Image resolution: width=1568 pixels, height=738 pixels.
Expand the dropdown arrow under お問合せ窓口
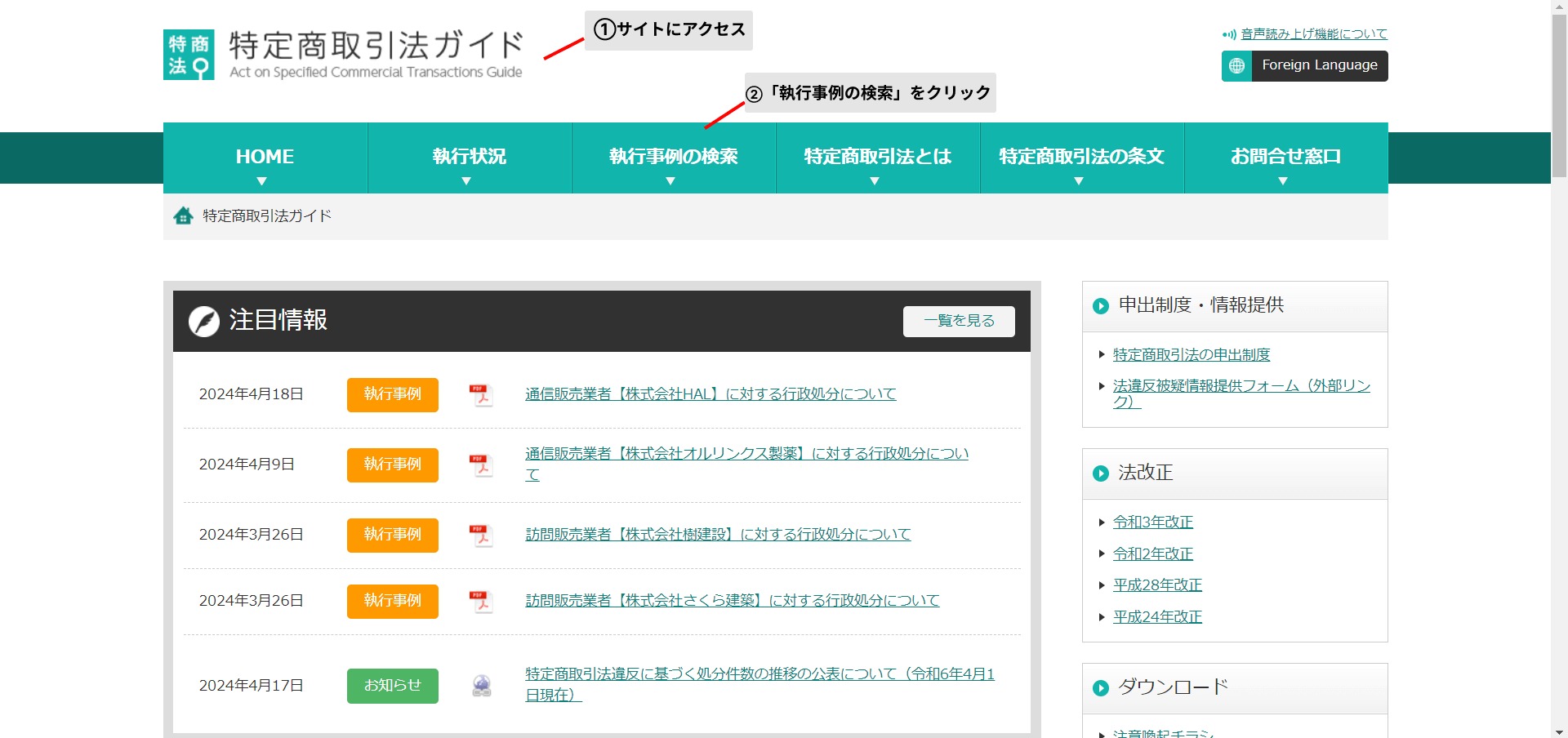(x=1283, y=181)
